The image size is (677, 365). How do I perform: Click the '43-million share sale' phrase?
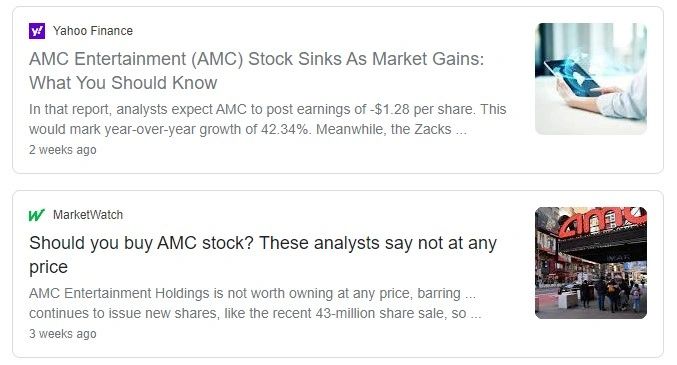[x=381, y=313]
